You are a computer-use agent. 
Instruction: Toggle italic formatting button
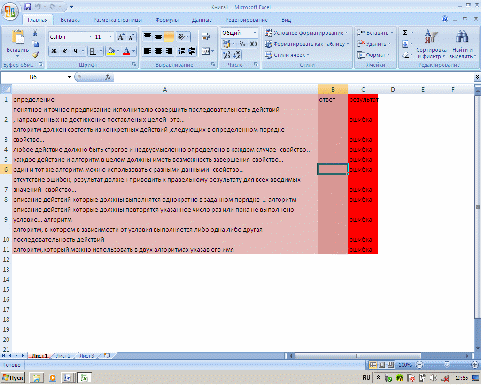(x=65, y=51)
